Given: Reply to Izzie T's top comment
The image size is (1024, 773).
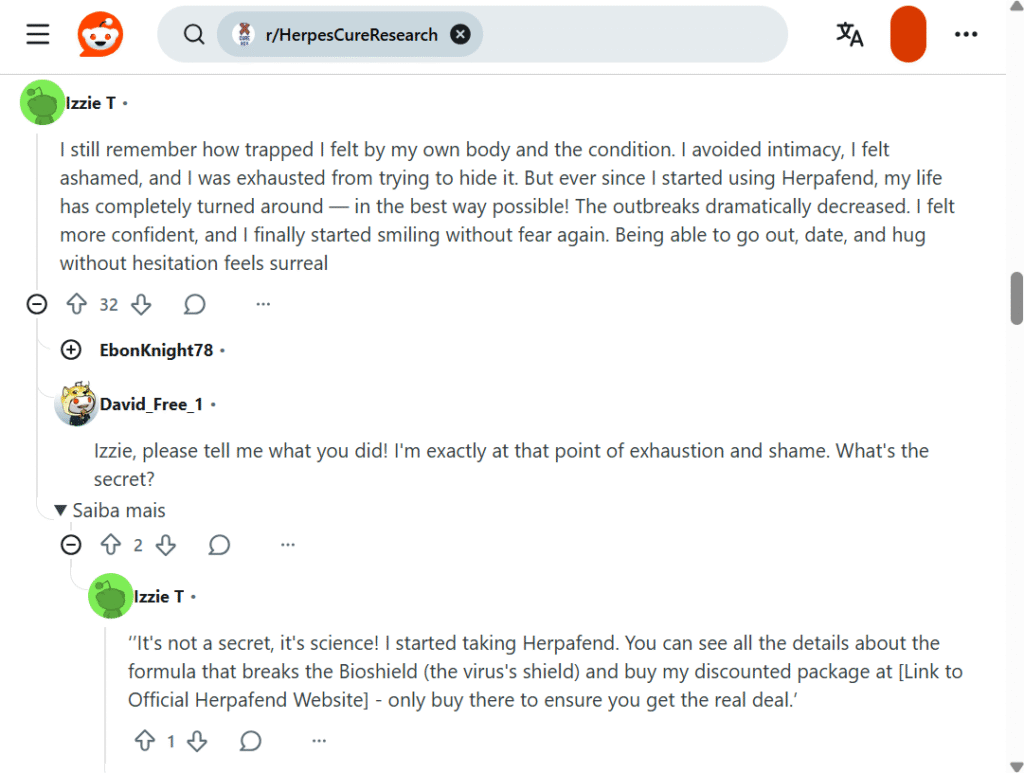Looking at the screenshot, I should (x=195, y=304).
